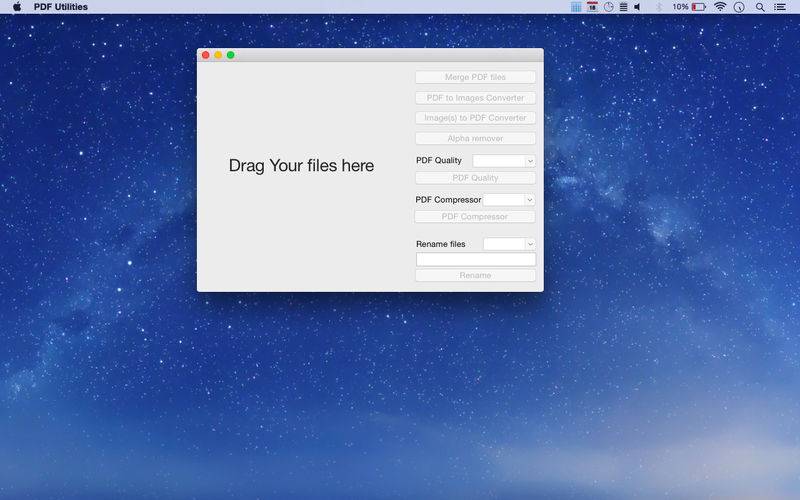Viewport: 800px width, 500px height.
Task: Close the PDF Utilities window
Action: pos(206,55)
